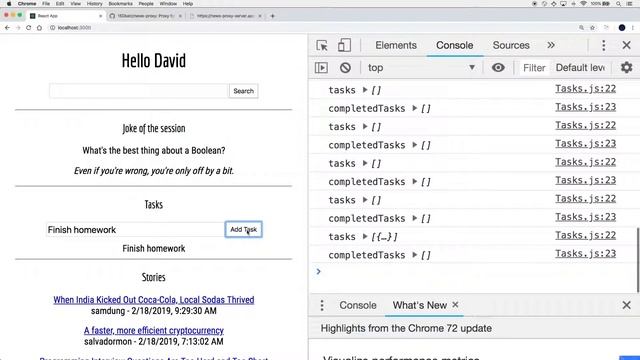Bookmark the page with the star icon
Viewport: 640px width, 360px height.
[593, 28]
